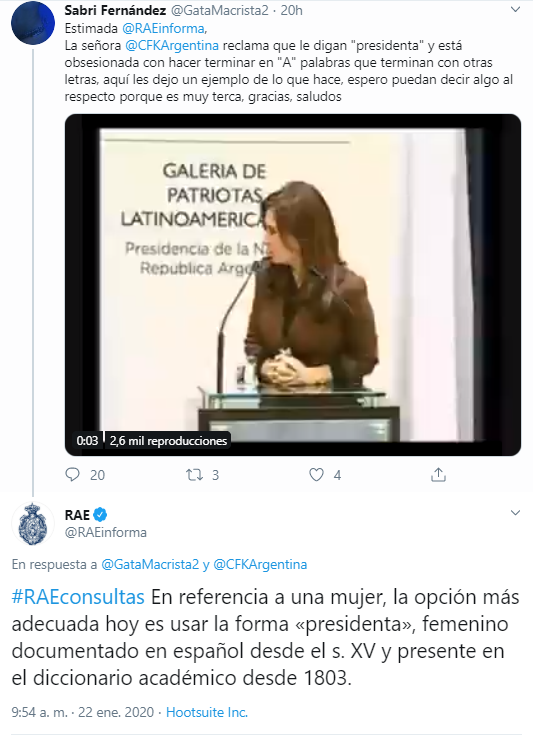Open Sabri Fernández's profile avatar

(x=33, y=23)
